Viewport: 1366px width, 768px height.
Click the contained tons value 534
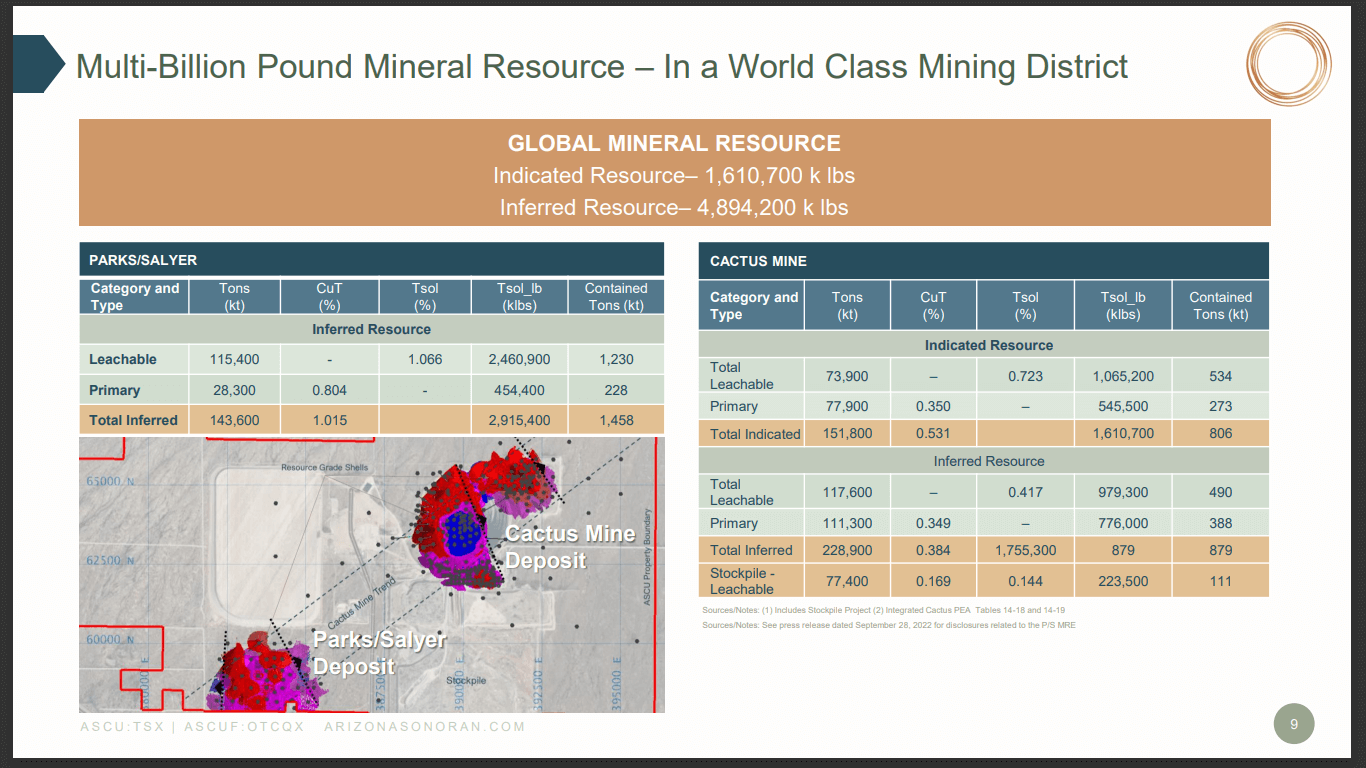[x=1220, y=376]
